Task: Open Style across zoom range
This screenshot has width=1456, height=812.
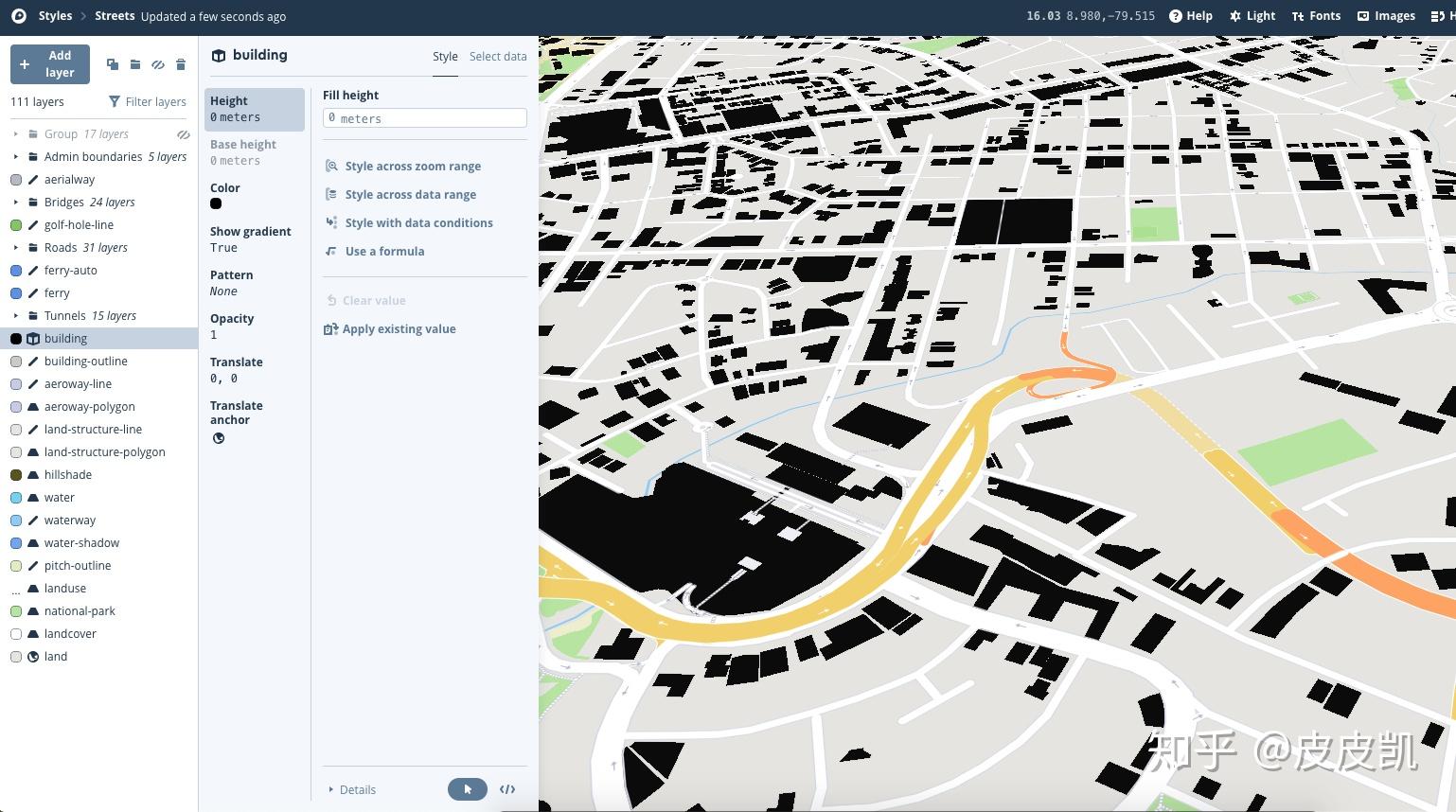Action: click(x=413, y=166)
